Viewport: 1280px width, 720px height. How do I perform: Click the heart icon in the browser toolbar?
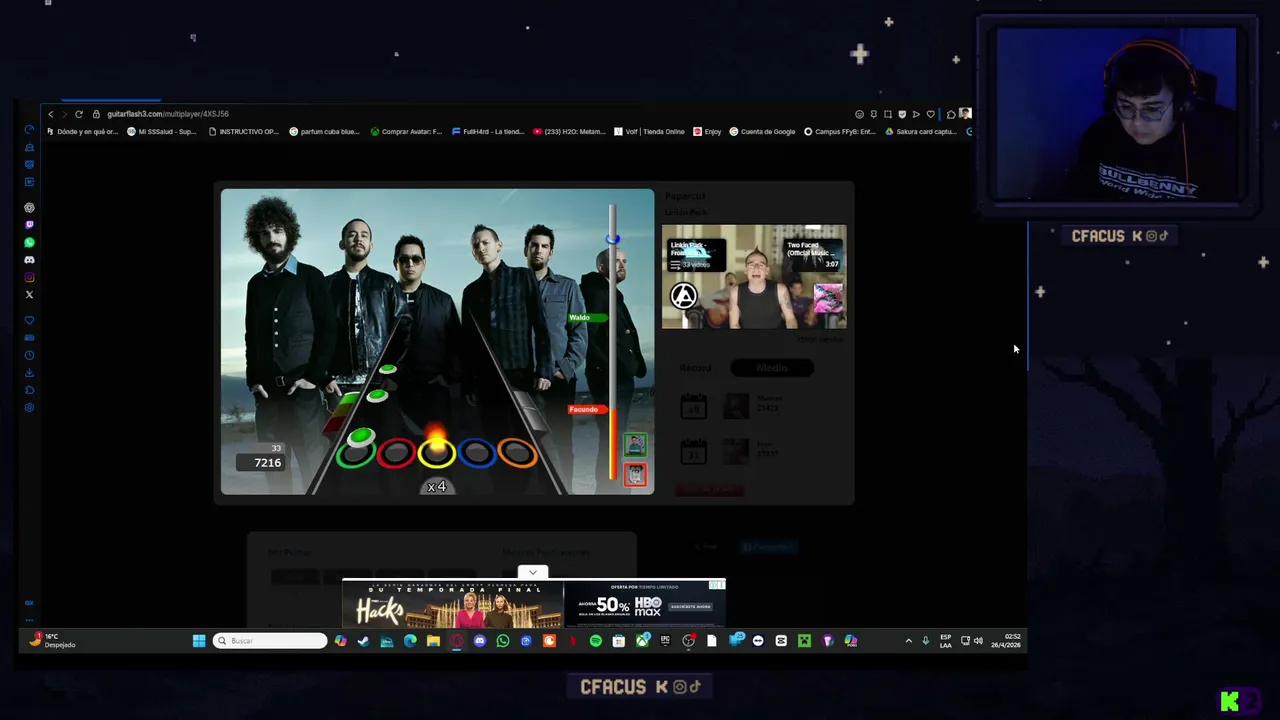(931, 114)
